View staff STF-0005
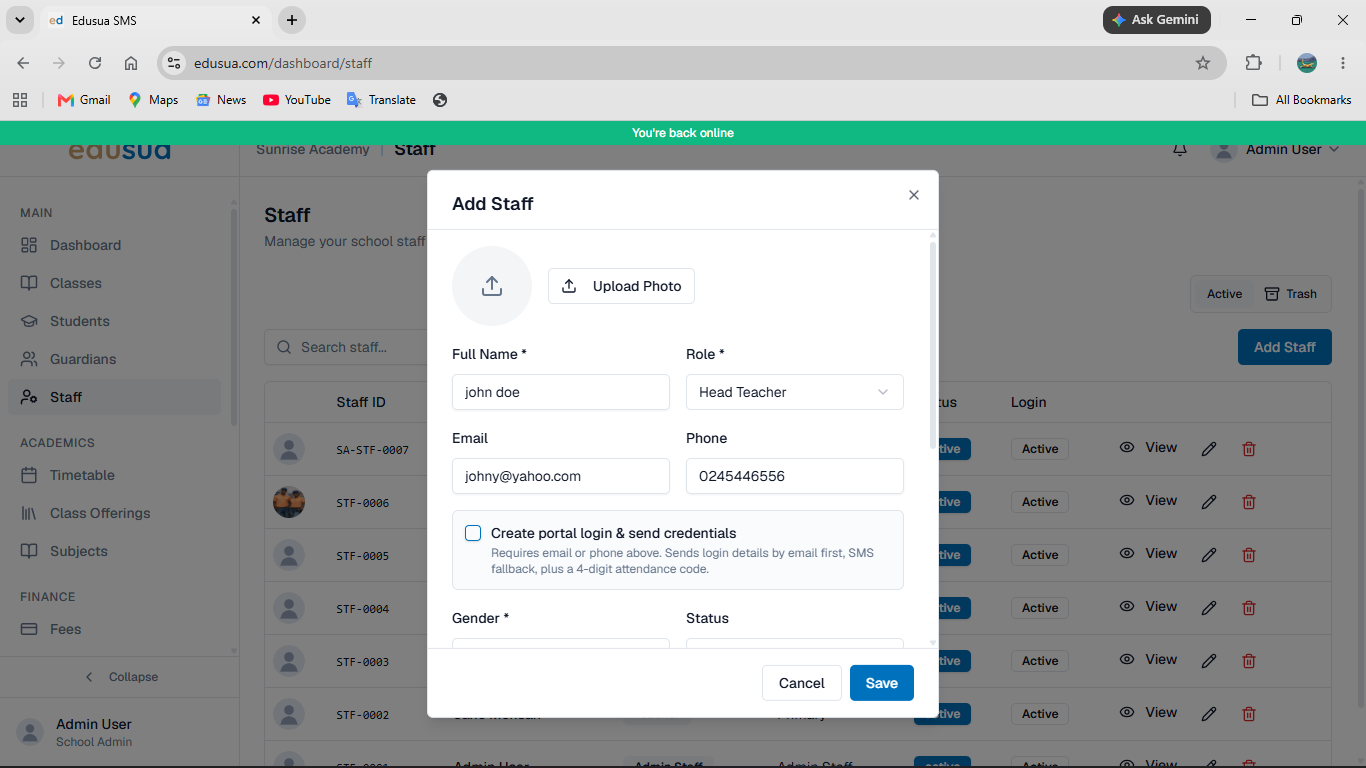 [1148, 553]
